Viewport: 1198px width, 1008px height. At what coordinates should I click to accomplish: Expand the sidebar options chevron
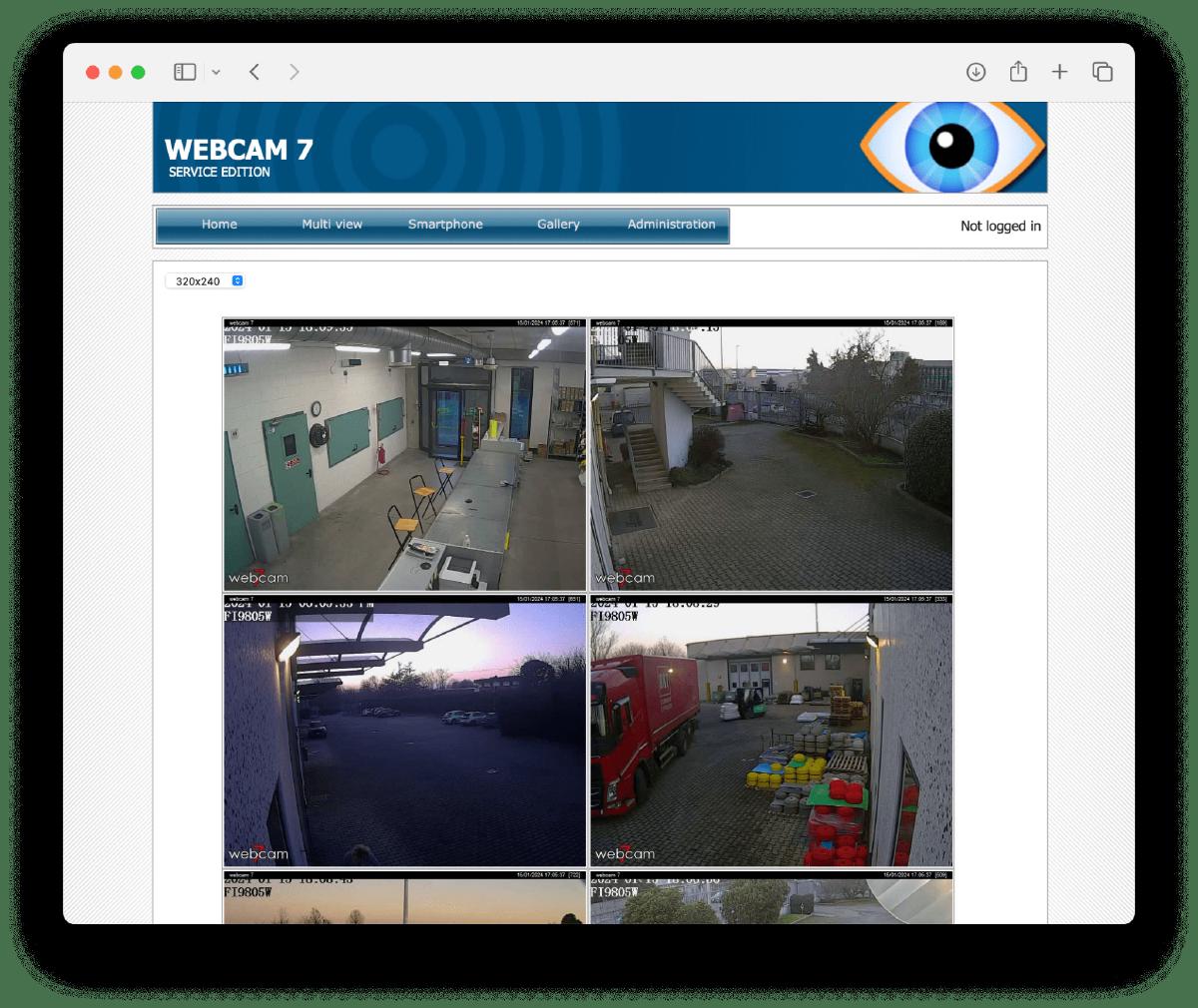click(x=216, y=72)
